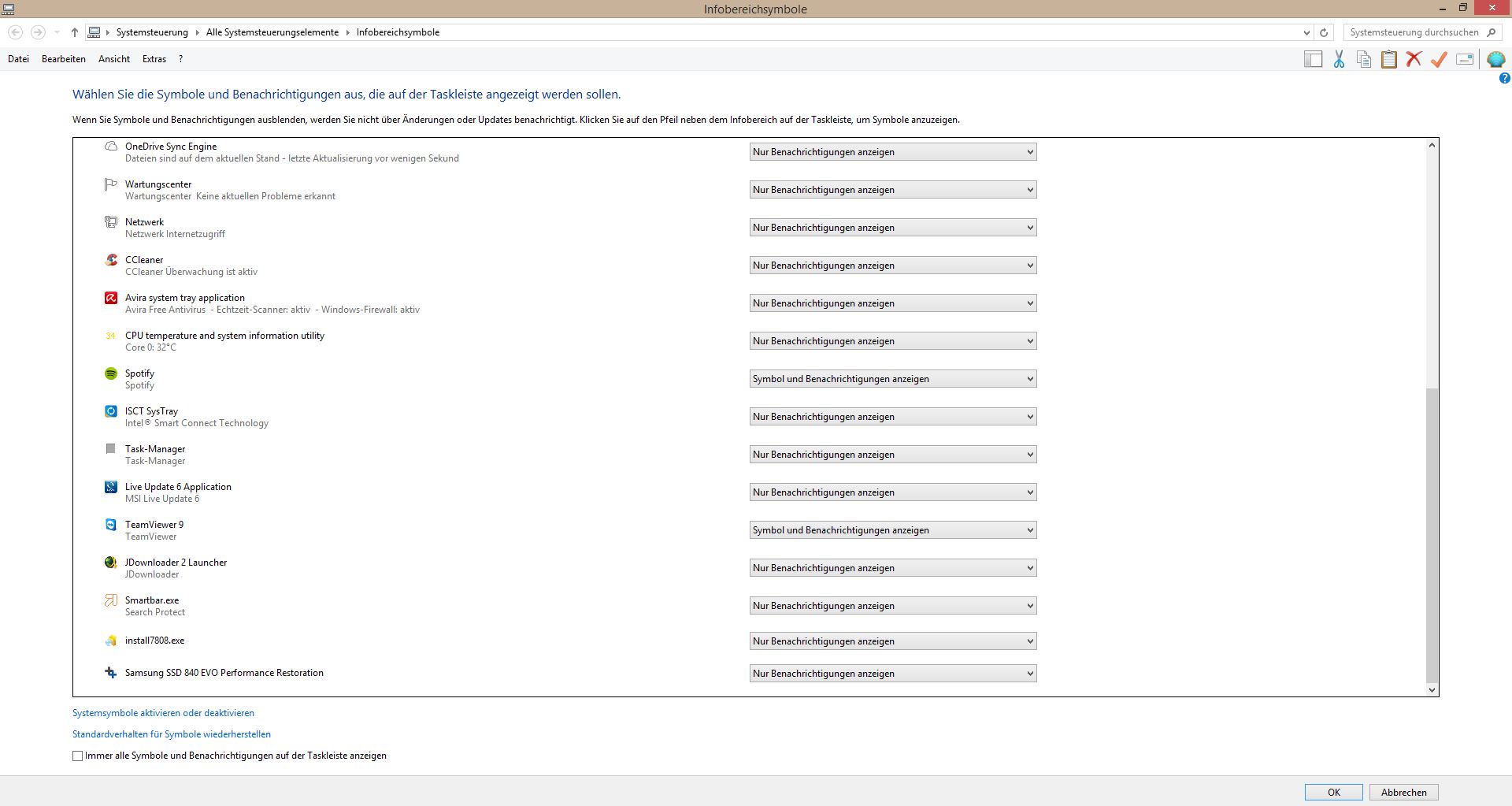Open Systemsymbole aktivieren oder deaktivieren link
The height and width of the screenshot is (806, 1512).
point(163,713)
